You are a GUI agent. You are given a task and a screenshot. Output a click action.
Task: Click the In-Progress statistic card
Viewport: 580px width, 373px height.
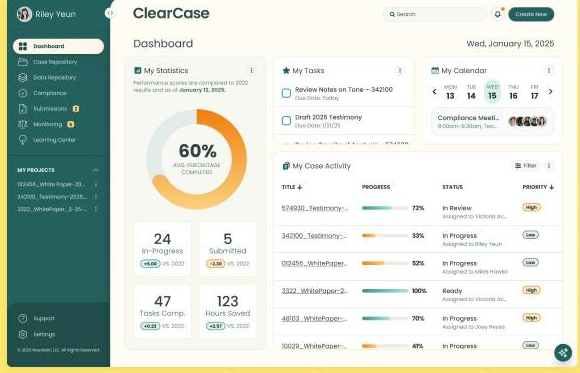click(x=162, y=249)
